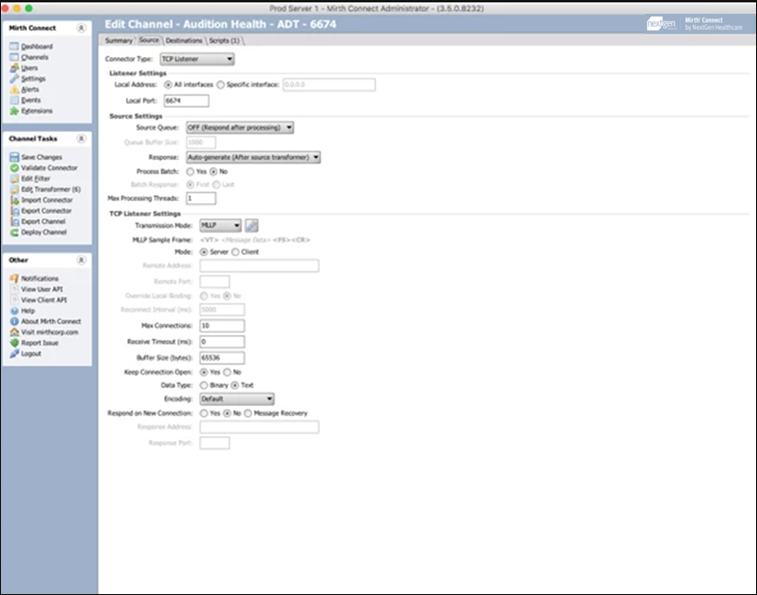Click the Receive Timeout (ms) field
Image resolution: width=757 pixels, height=595 pixels.
(x=222, y=341)
